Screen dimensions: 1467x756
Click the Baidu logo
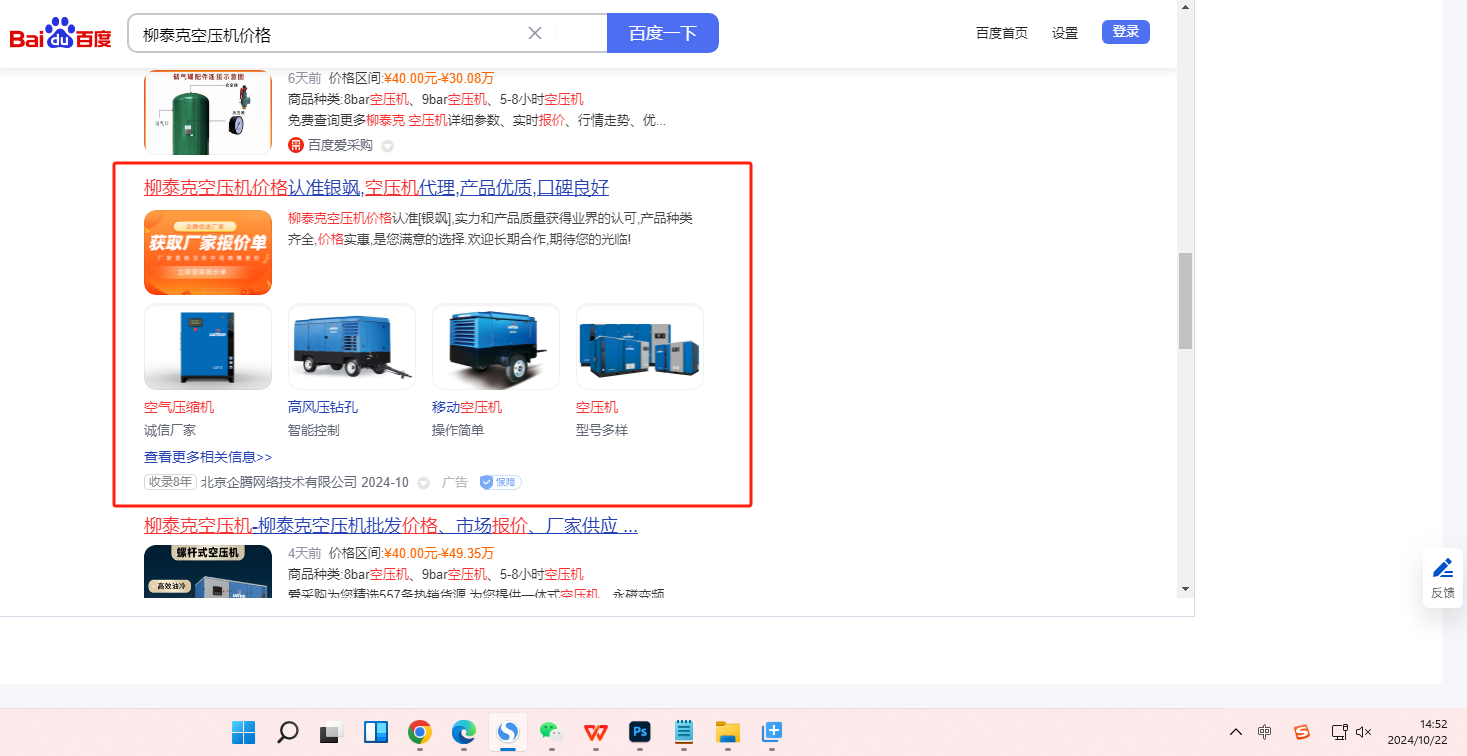pos(61,34)
